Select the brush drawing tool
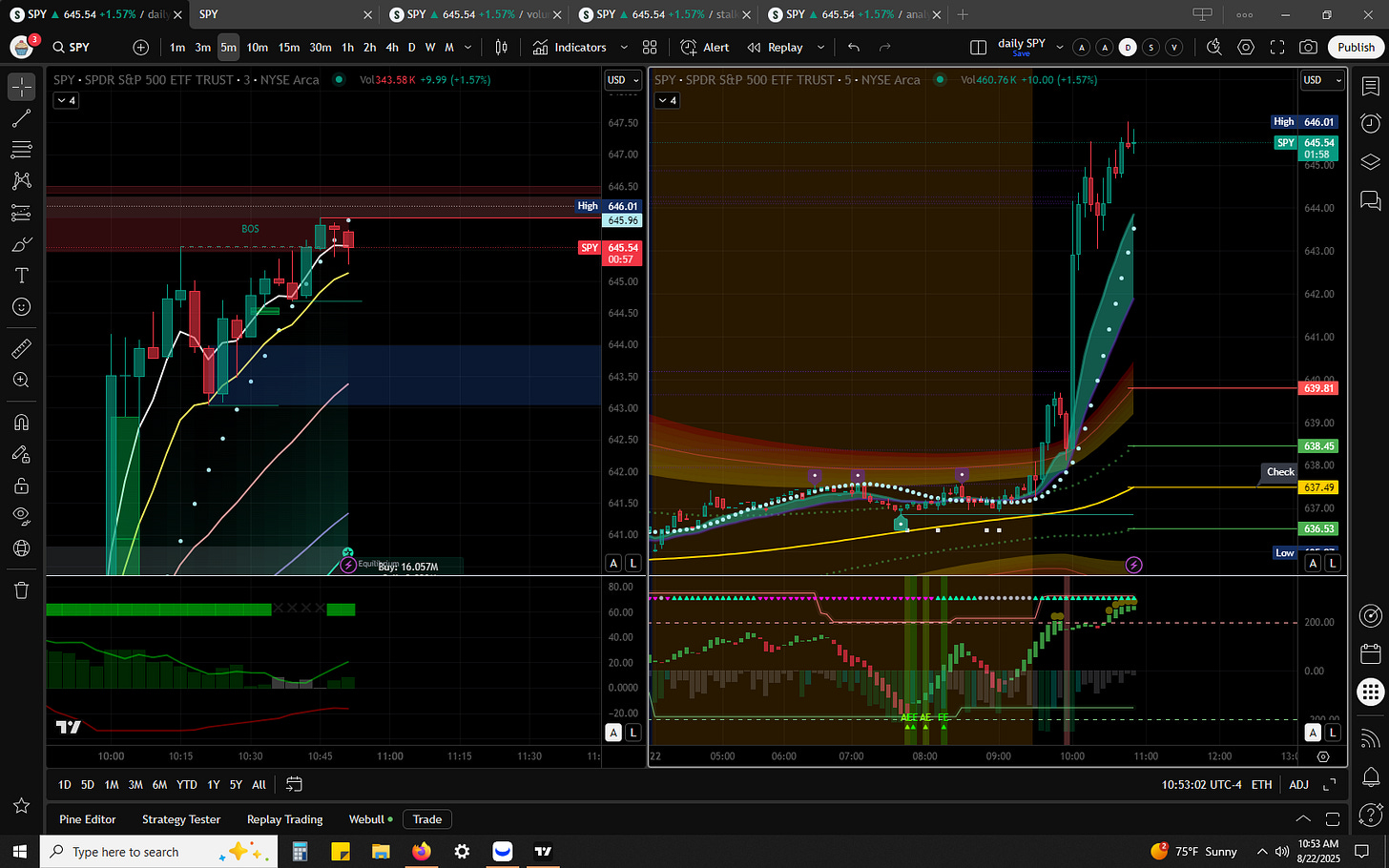Image resolution: width=1389 pixels, height=868 pixels. [21, 244]
